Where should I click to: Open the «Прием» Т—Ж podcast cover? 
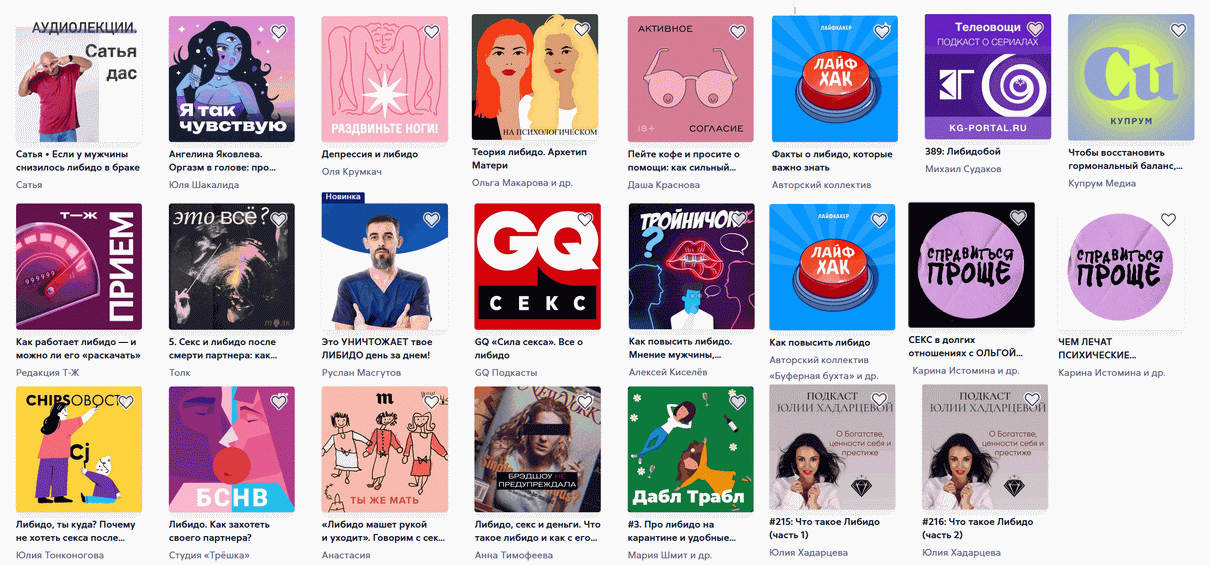(x=79, y=267)
